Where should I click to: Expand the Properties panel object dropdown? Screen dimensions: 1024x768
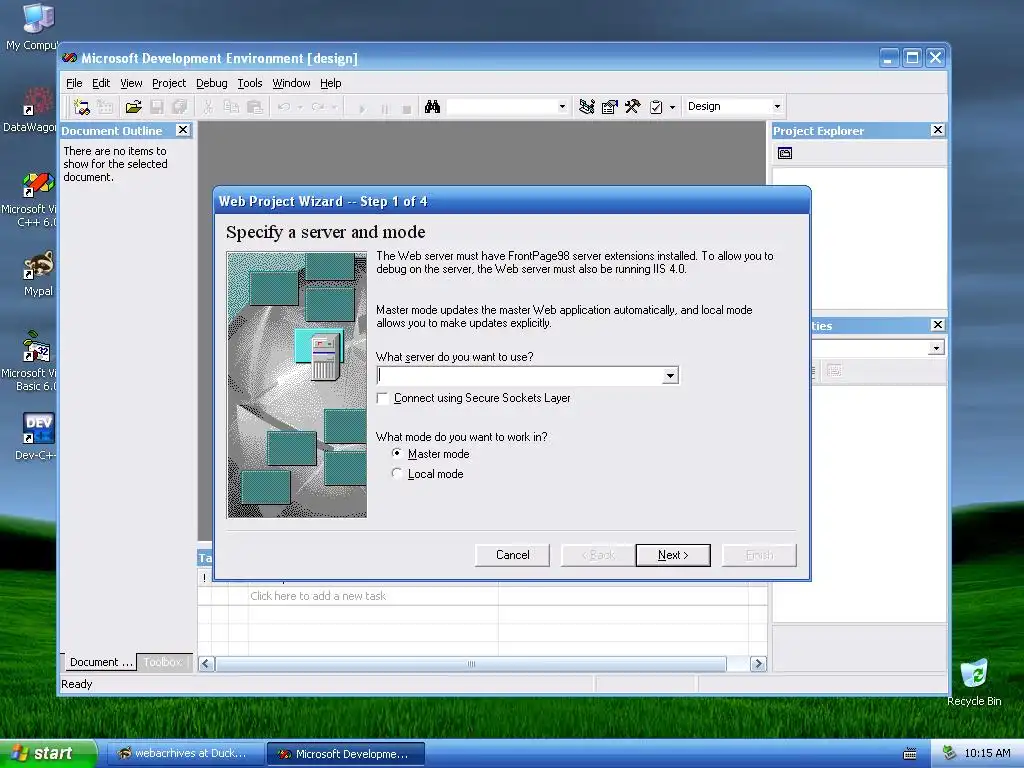coord(936,348)
